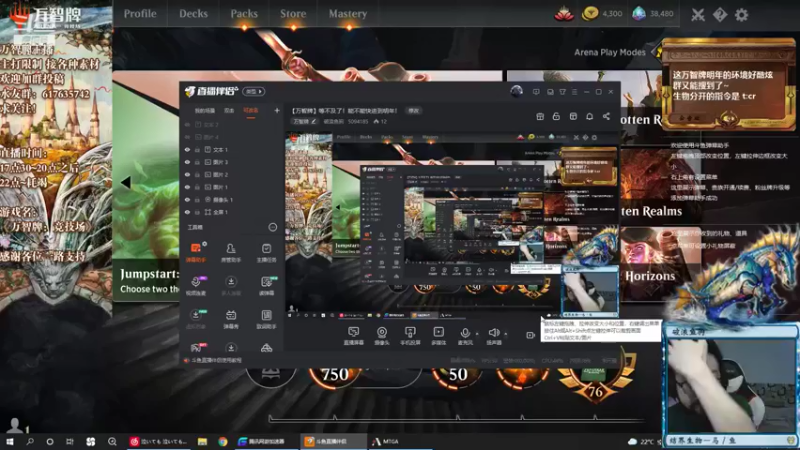
Task: Mute the speaker in the streaming app
Action: pyautogui.click(x=493, y=336)
